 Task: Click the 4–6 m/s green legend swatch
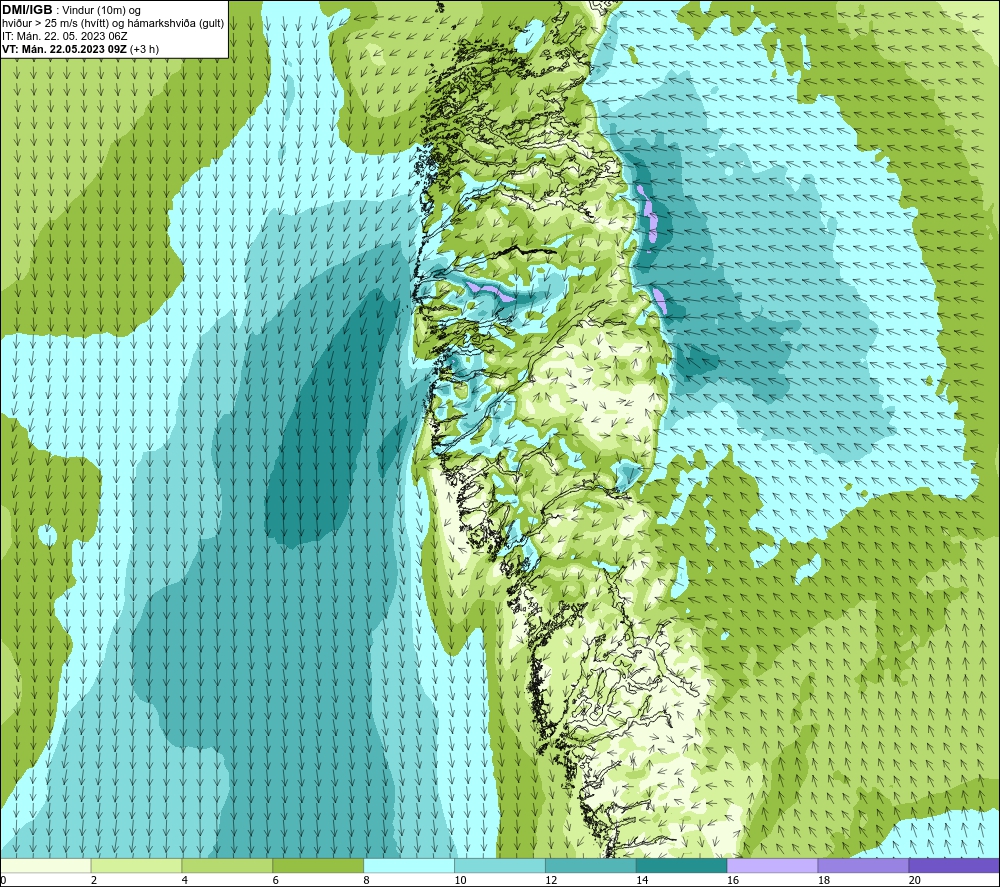coord(227,865)
